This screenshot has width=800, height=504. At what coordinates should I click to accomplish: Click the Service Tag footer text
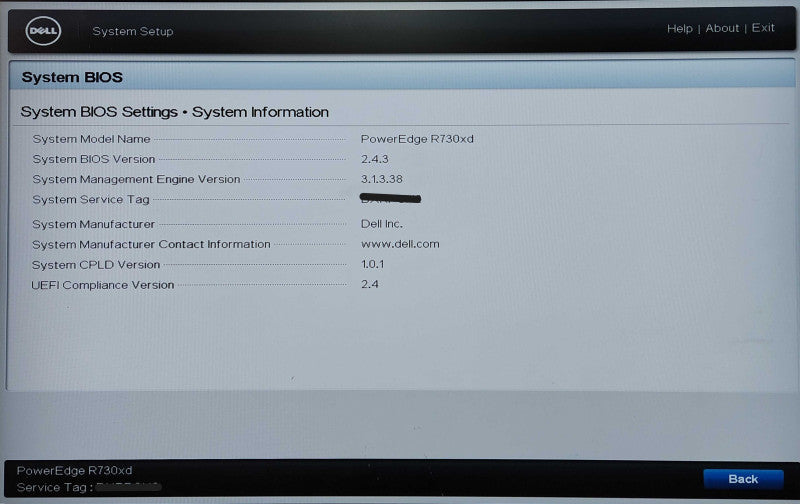pyautogui.click(x=89, y=487)
